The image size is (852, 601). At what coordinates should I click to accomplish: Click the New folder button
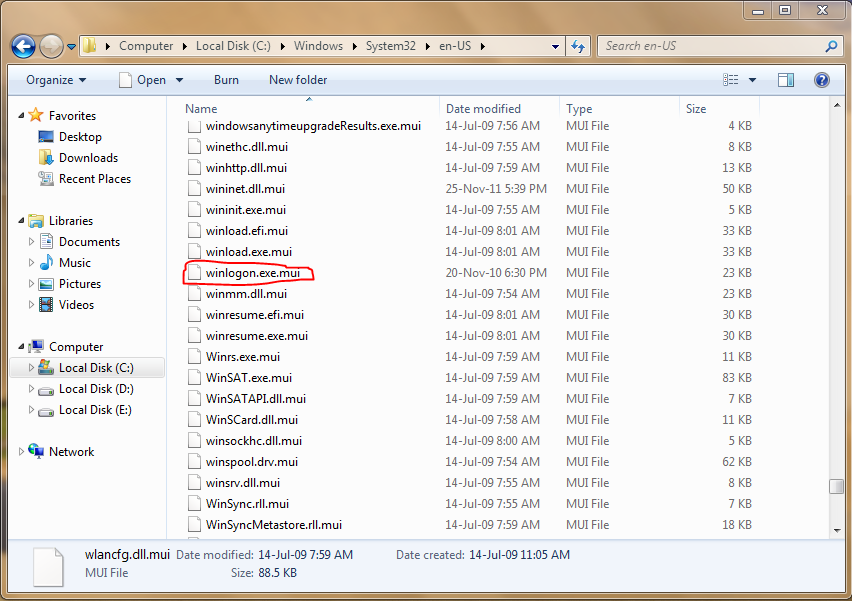(297, 80)
